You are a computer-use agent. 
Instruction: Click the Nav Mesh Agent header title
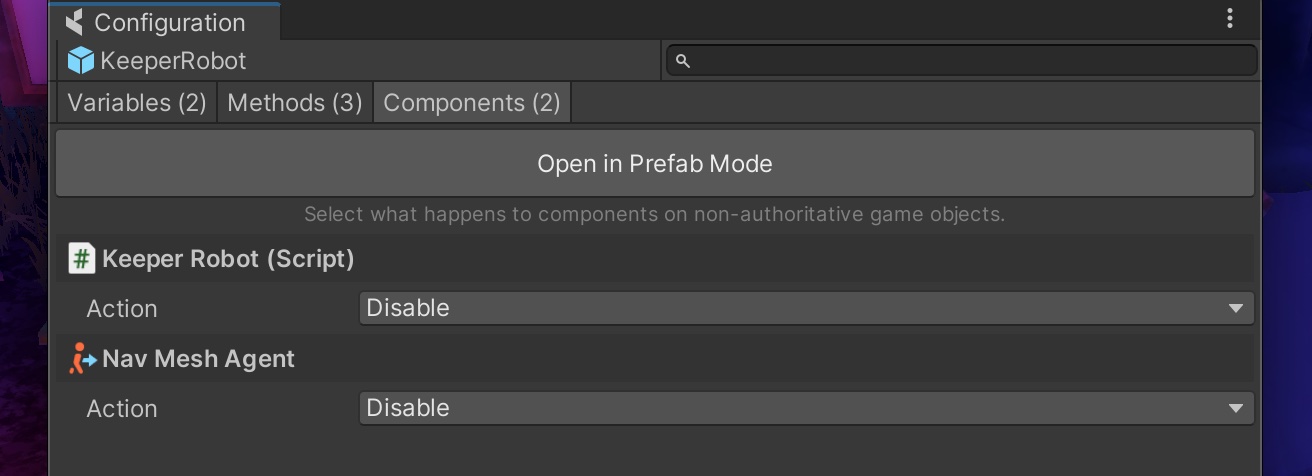198,359
